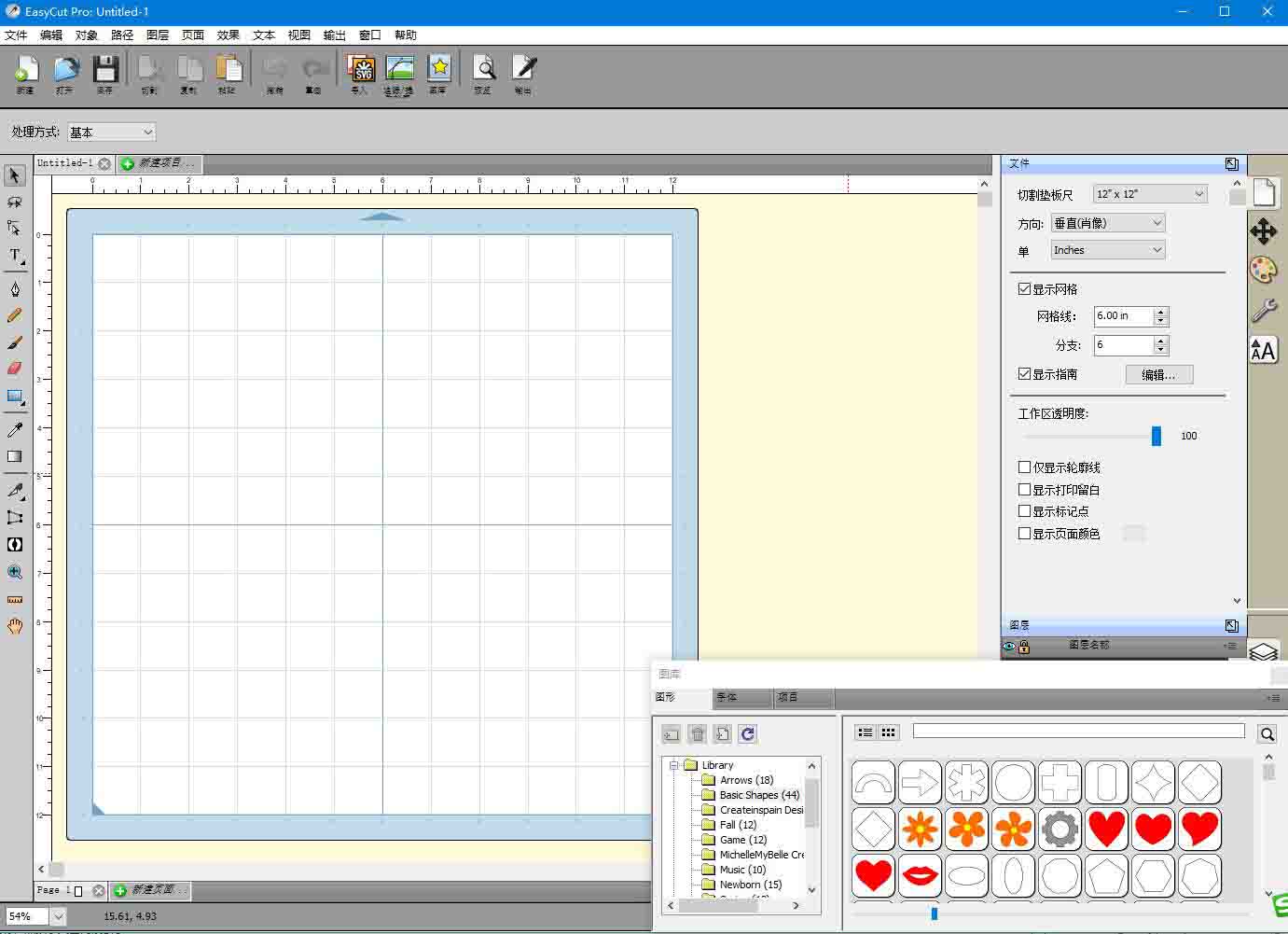The image size is (1288, 934).
Task: Open the AA text side panel
Action: point(1264,350)
